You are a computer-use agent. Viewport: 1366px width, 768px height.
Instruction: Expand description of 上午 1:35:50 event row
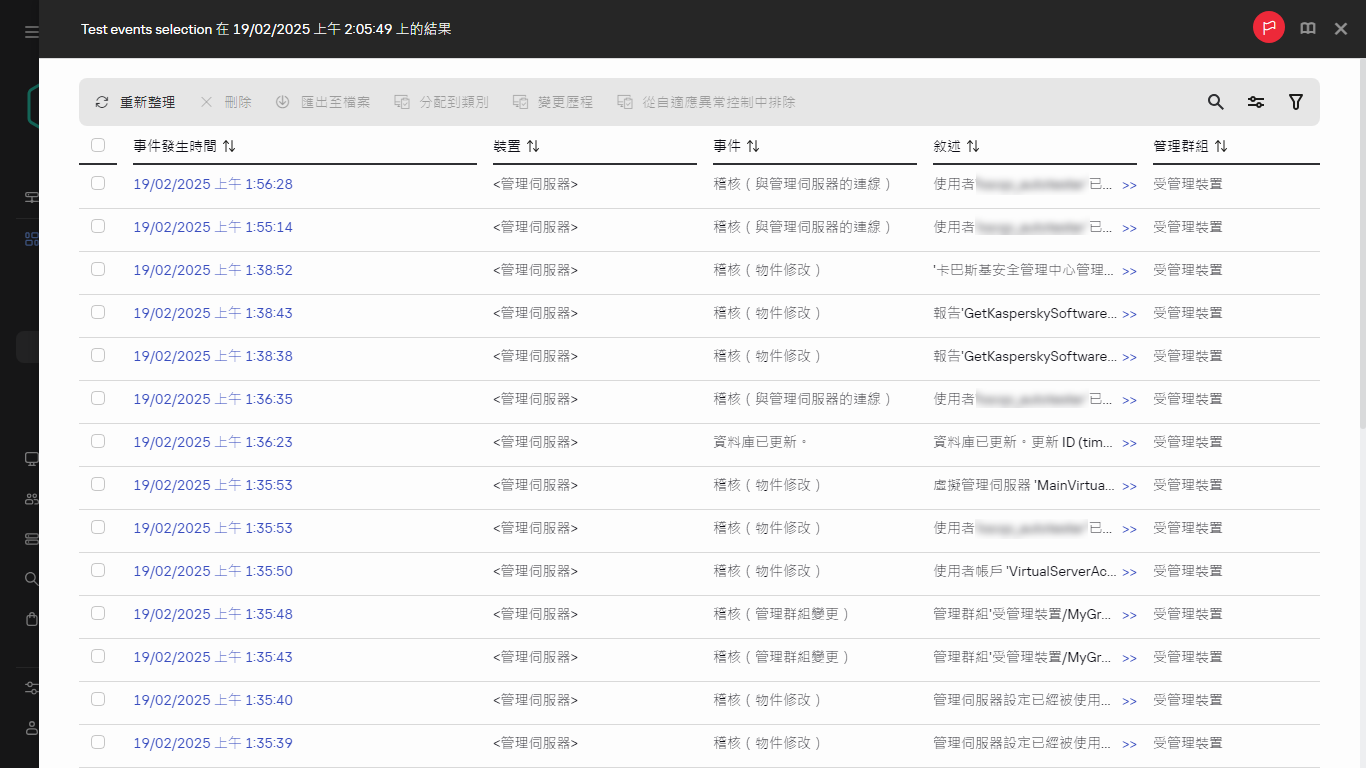[1129, 572]
